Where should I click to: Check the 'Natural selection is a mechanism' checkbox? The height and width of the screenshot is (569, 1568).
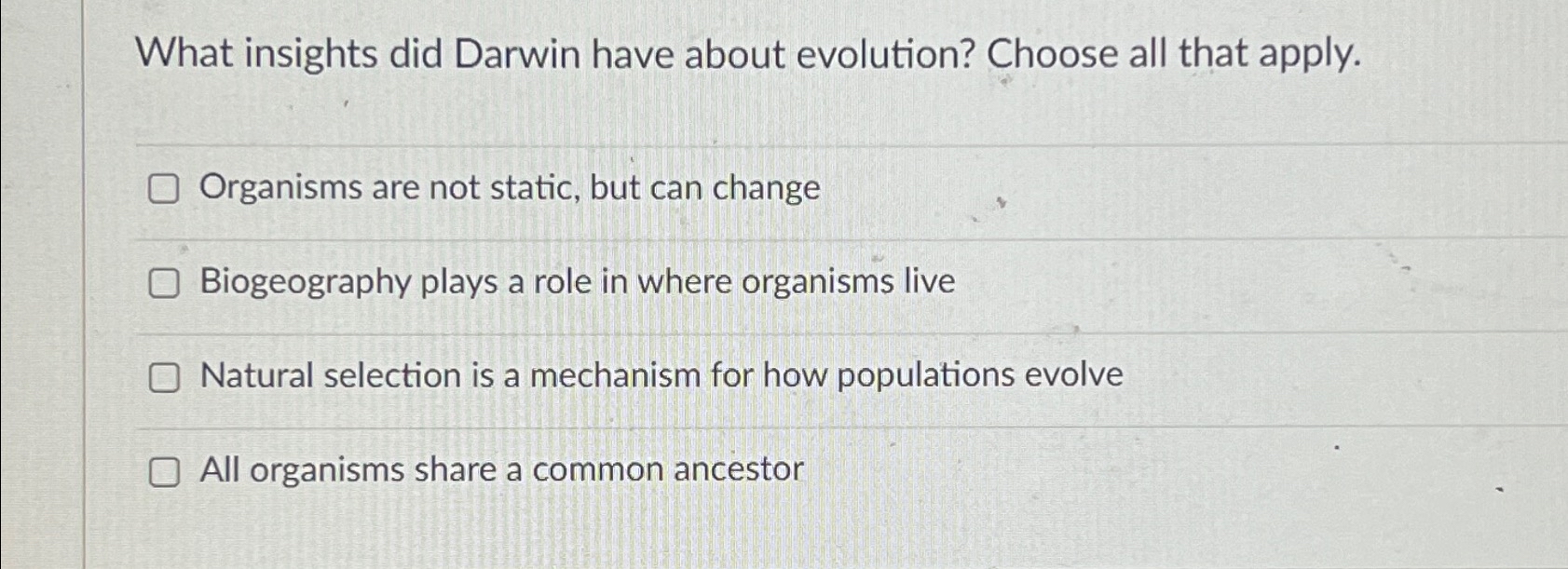point(166,378)
